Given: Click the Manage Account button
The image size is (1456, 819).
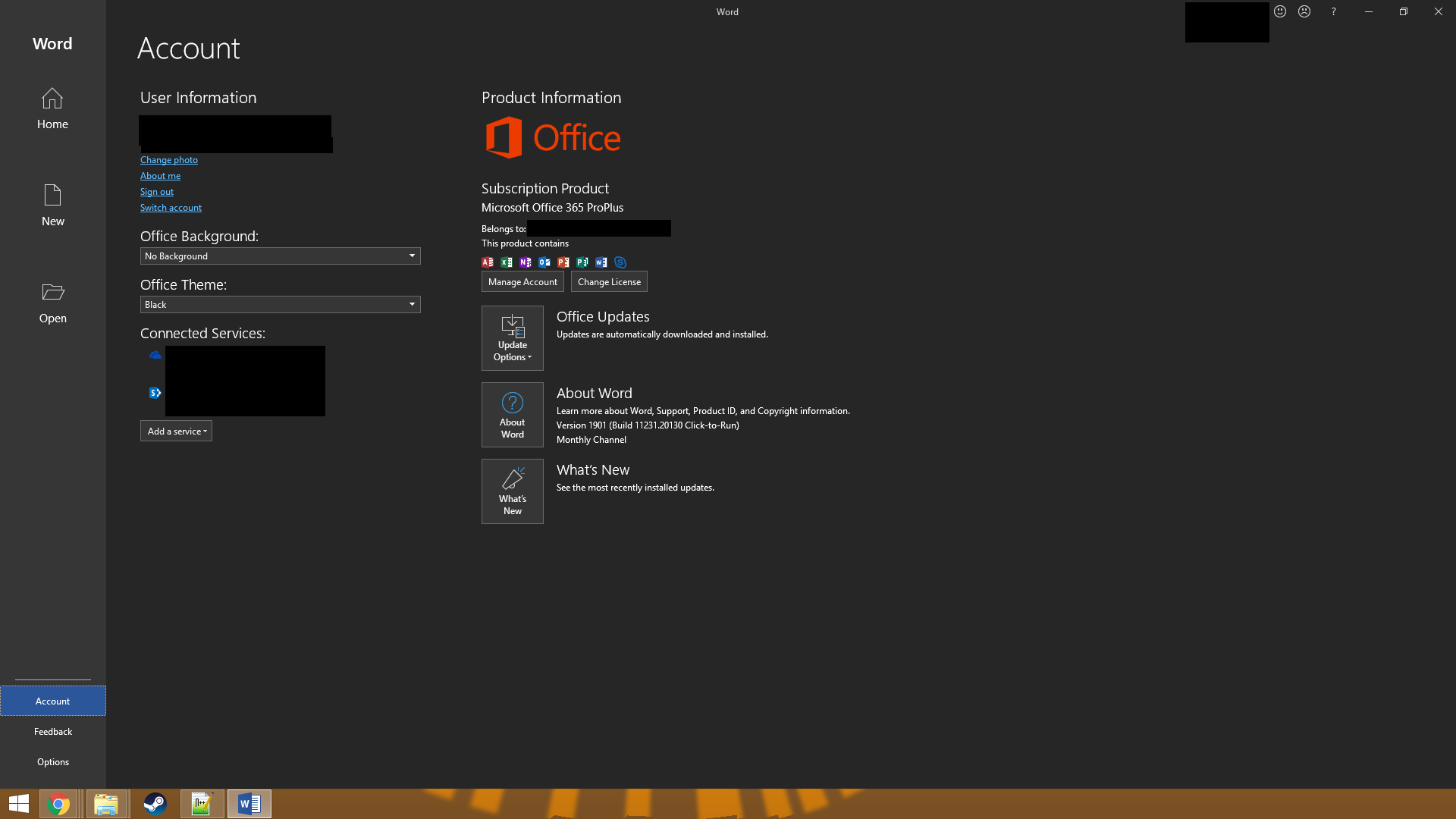Looking at the screenshot, I should [x=522, y=281].
